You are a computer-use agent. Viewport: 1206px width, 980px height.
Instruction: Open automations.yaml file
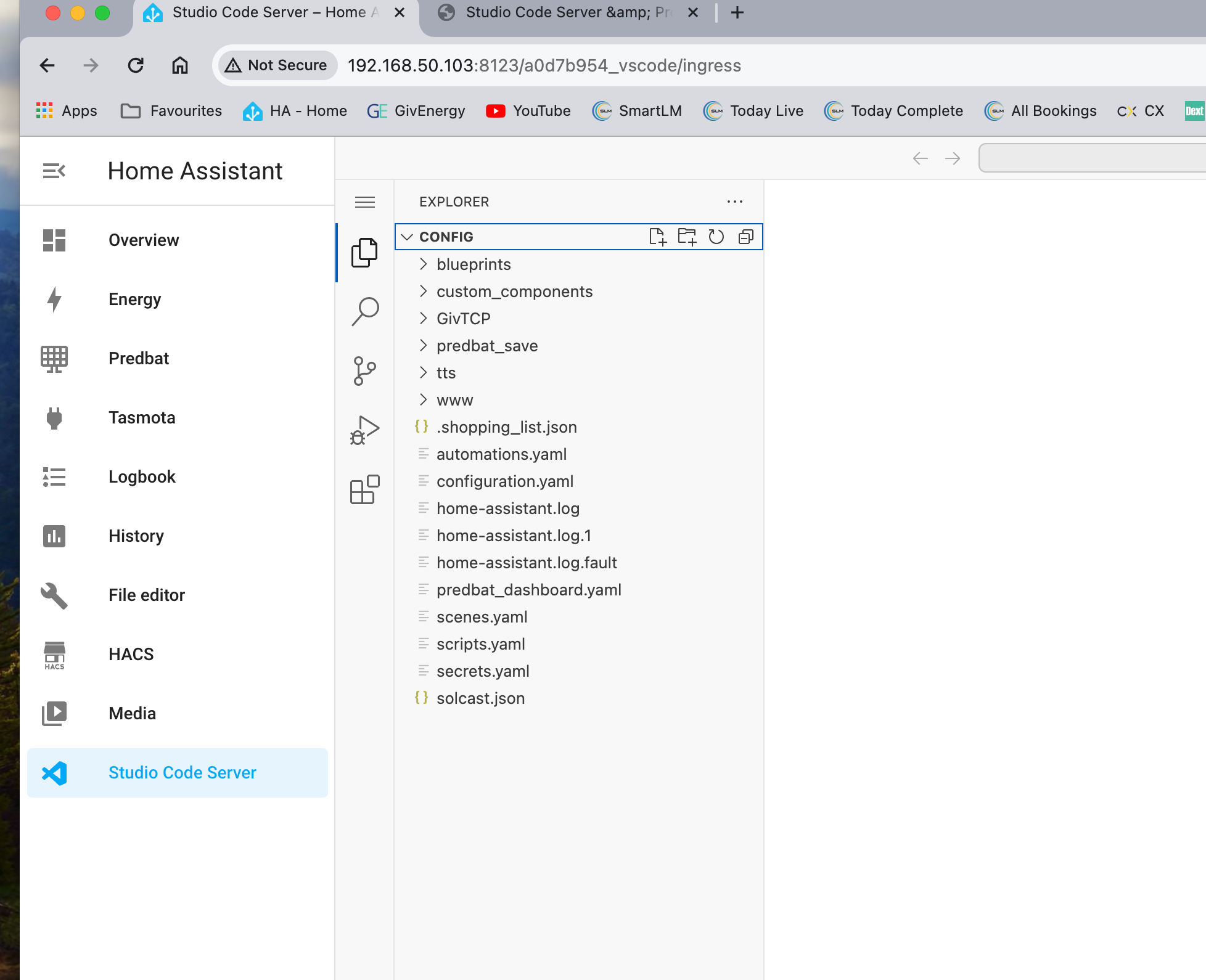[x=578, y=454]
